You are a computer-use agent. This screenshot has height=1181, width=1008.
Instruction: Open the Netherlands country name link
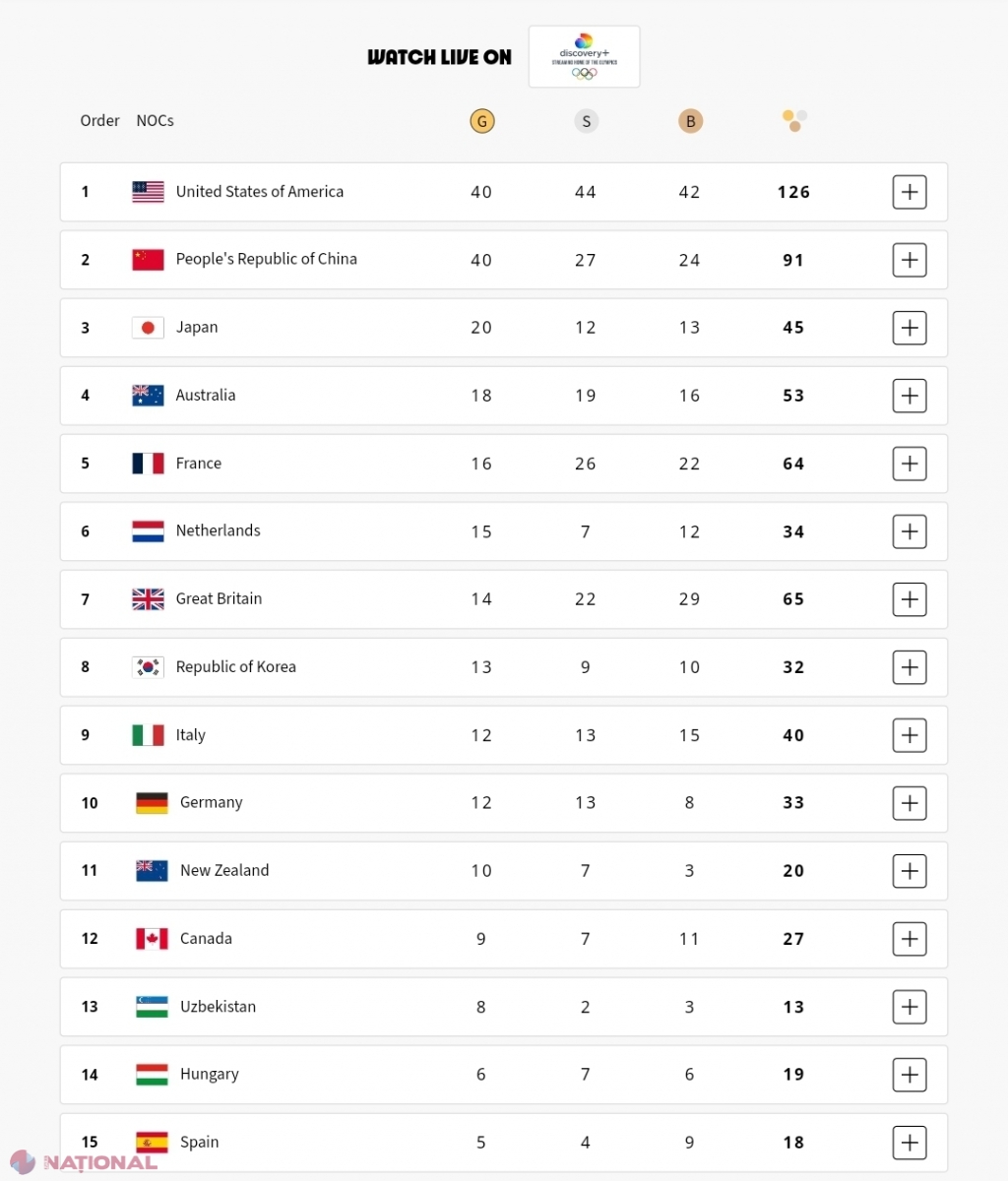[x=219, y=530]
